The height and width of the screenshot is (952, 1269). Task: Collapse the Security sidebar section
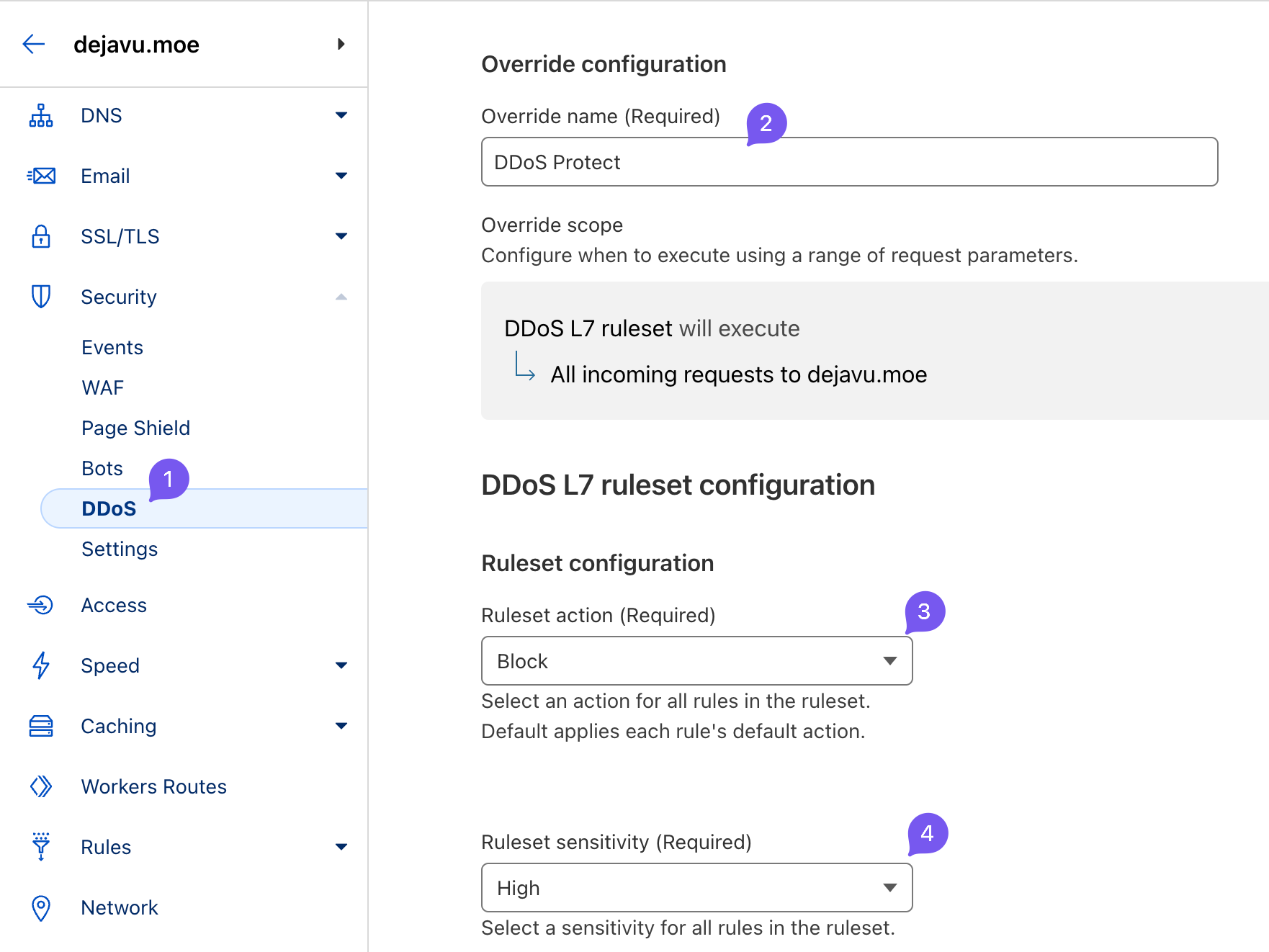(341, 297)
